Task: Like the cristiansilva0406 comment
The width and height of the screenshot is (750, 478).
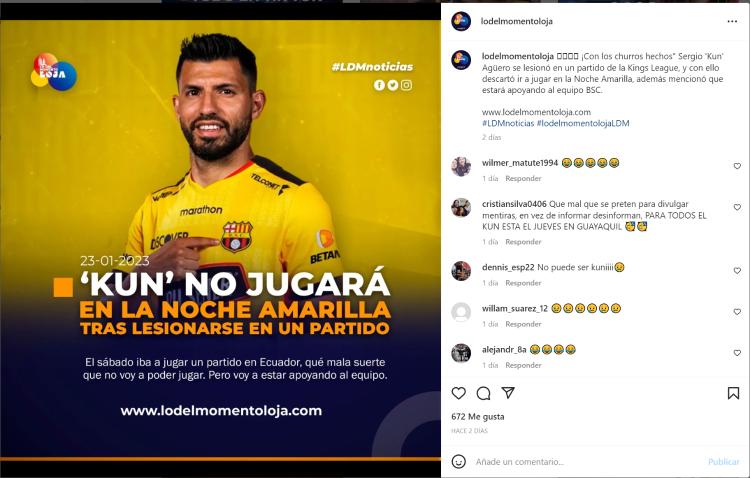Action: (x=737, y=207)
